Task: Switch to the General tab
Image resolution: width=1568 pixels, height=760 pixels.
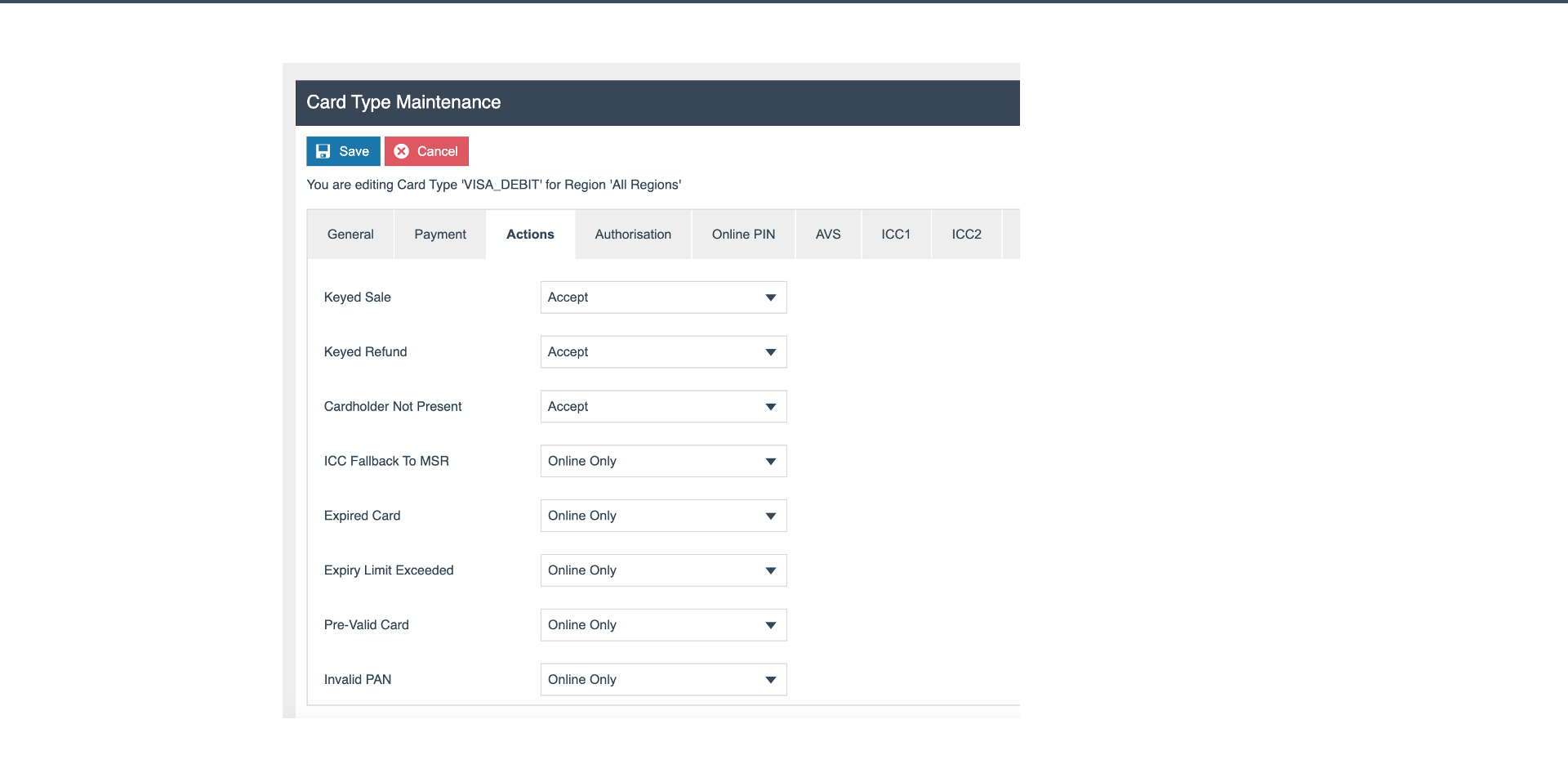Action: [350, 234]
